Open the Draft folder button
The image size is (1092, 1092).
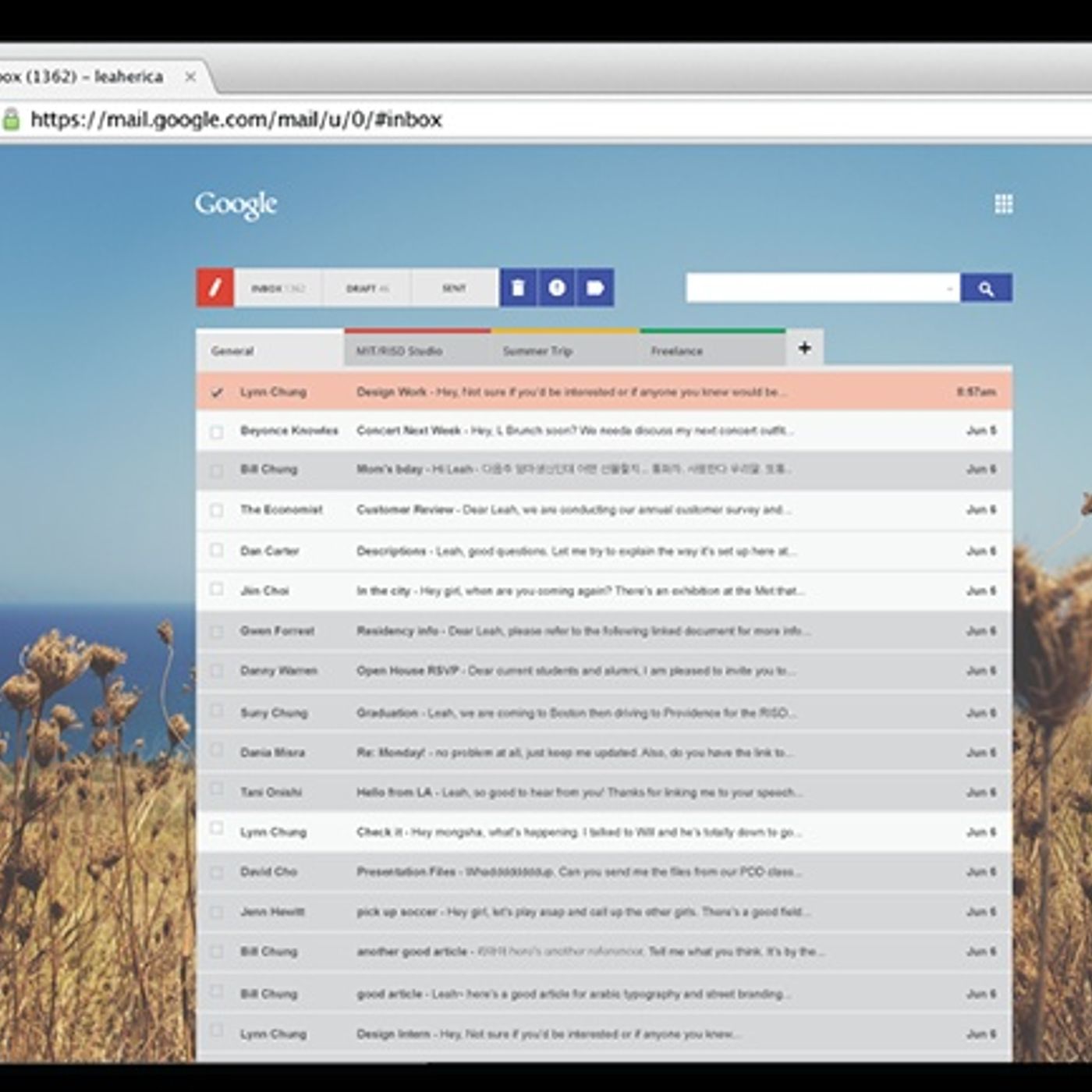(x=367, y=288)
